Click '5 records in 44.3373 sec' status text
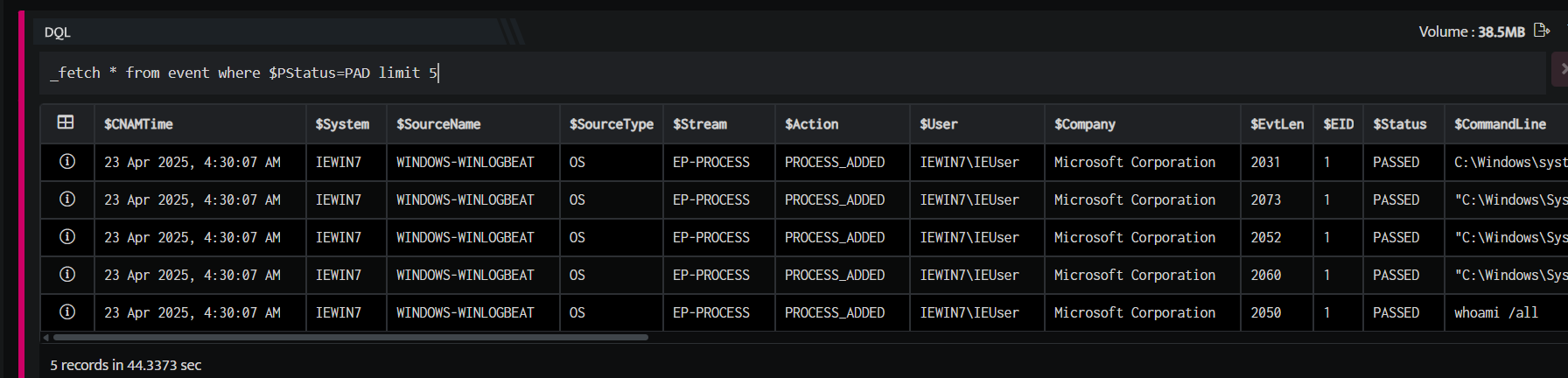Image resolution: width=1568 pixels, height=378 pixels. tap(125, 365)
